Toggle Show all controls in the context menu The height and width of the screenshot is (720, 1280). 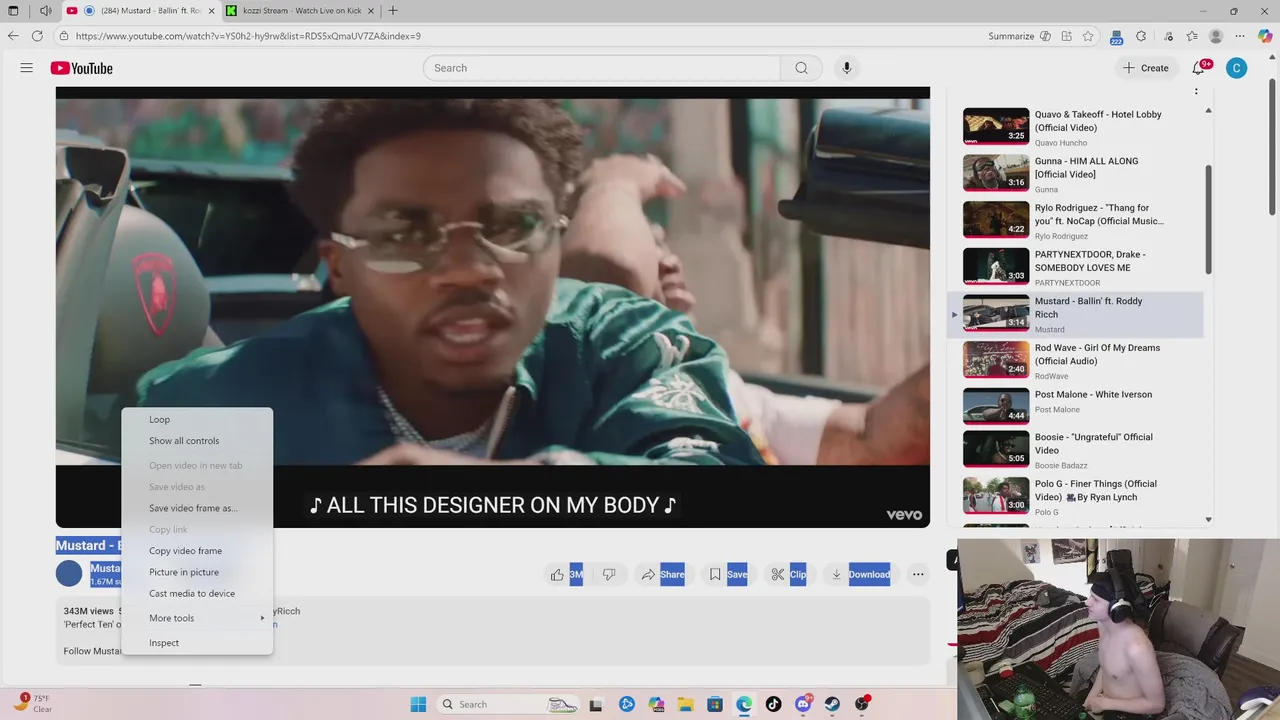tap(197, 441)
